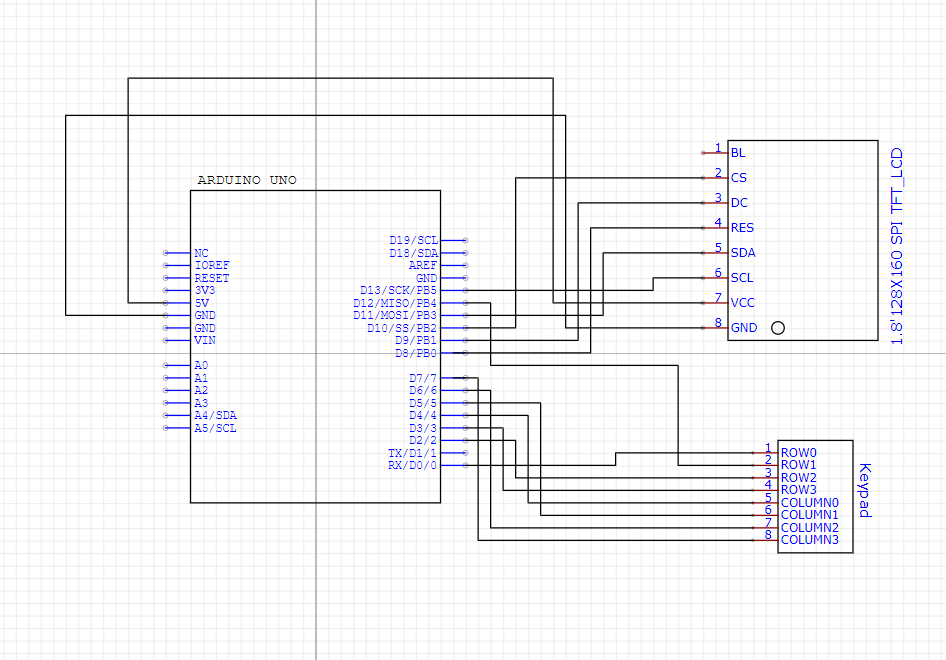Click the D2/2 pin label
This screenshot has width=946, height=660.
click(423, 440)
